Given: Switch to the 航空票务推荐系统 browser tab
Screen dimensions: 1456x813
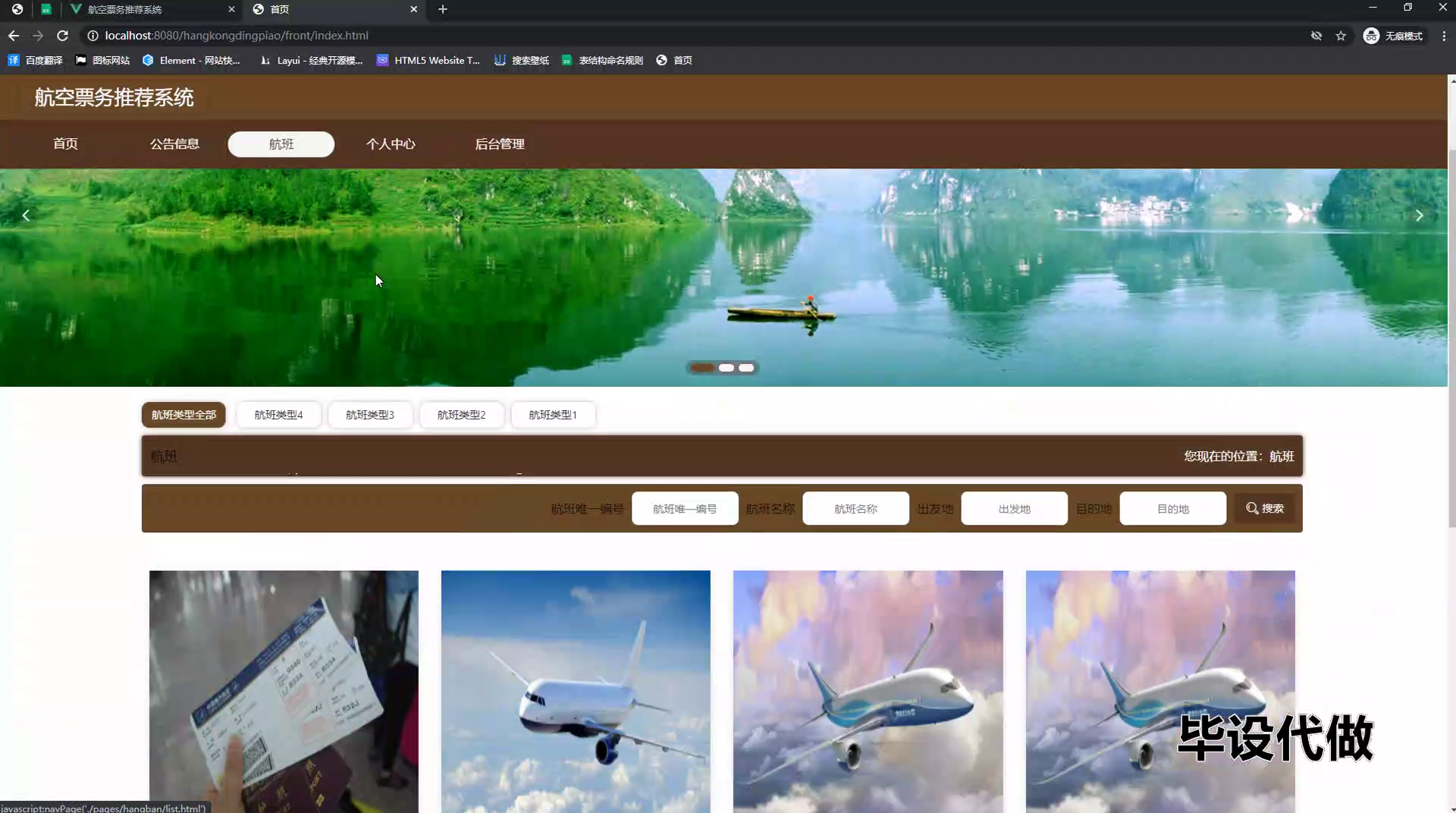Looking at the screenshot, I should (x=150, y=9).
